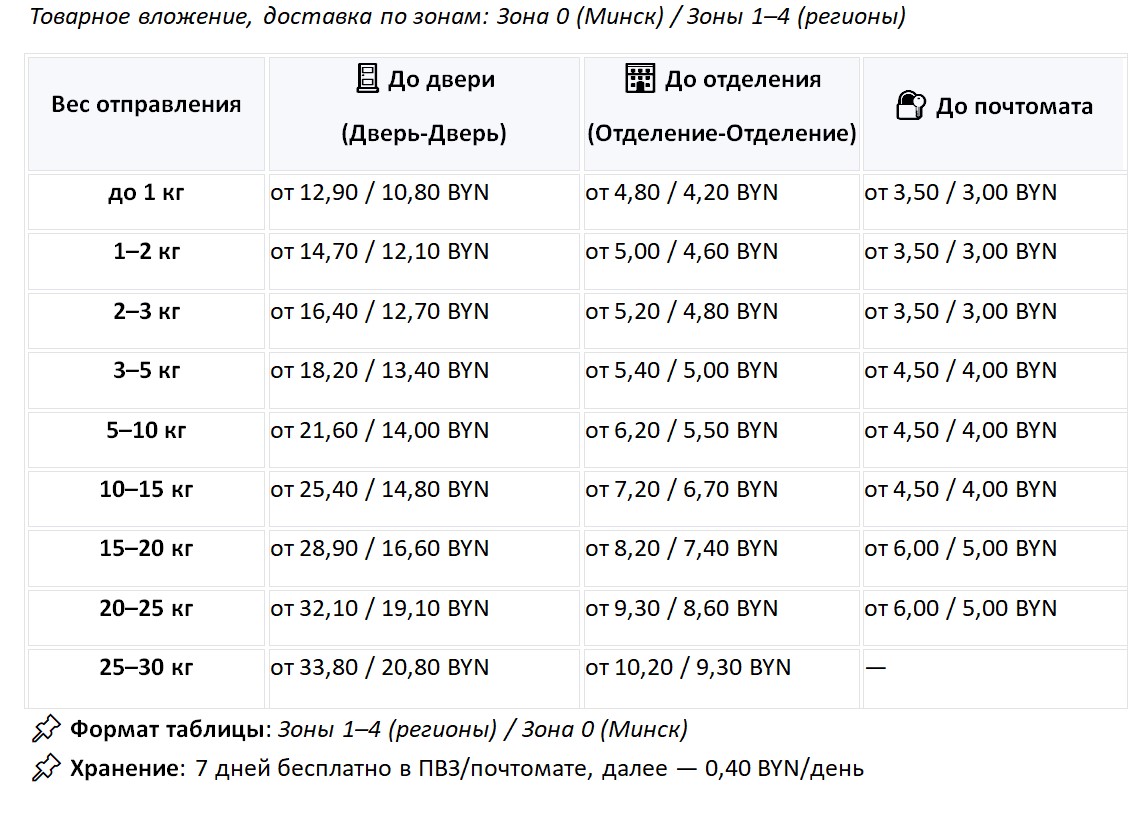The height and width of the screenshot is (814, 1147).
Task: Click the (Дверь-Дверь) header text
Action: coord(424,133)
